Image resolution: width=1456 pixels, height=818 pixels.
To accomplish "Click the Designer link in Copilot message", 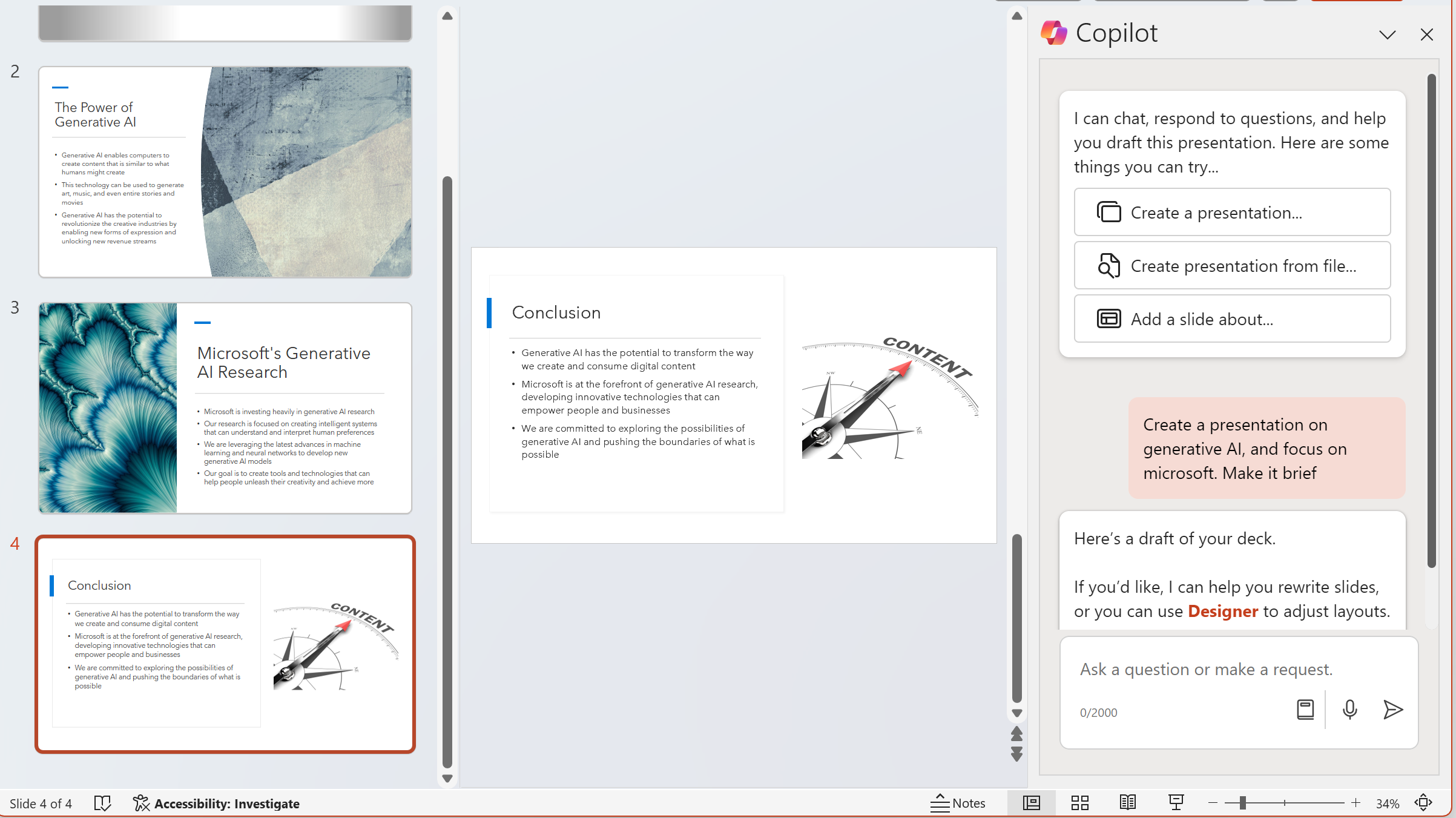I will pos(1223,611).
